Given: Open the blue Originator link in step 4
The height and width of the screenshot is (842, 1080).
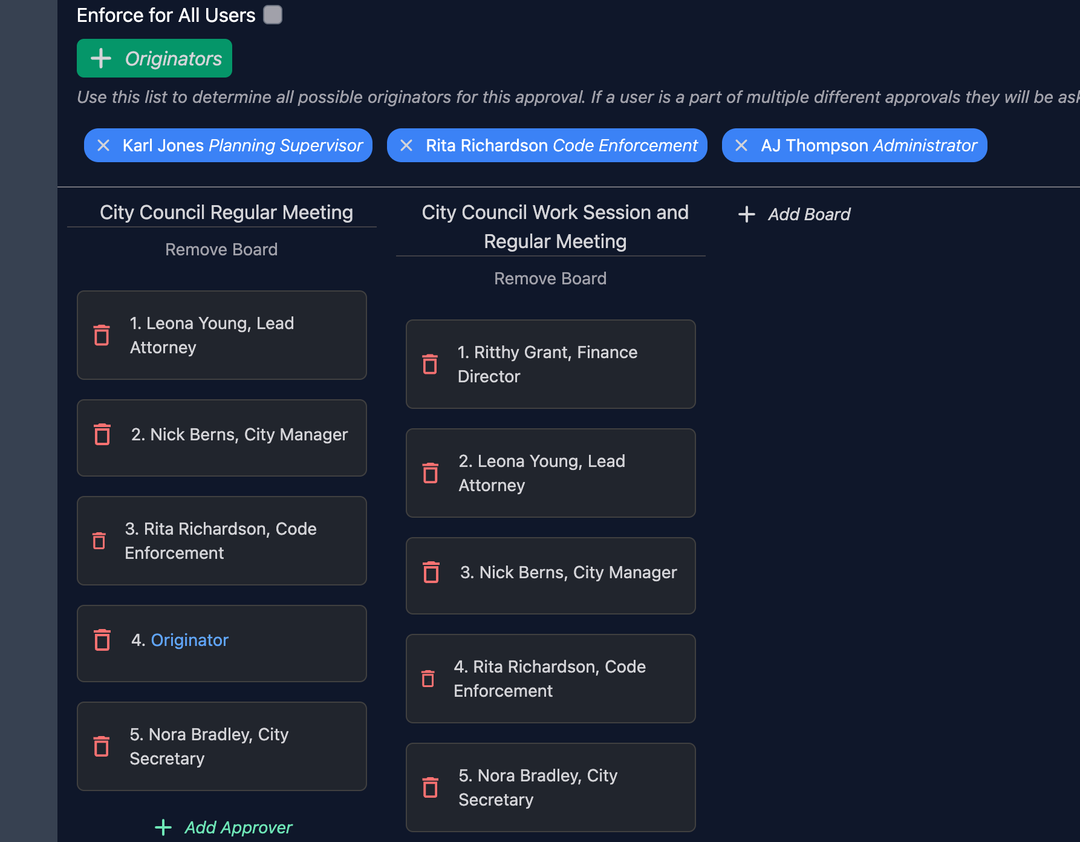Looking at the screenshot, I should pyautogui.click(x=190, y=640).
